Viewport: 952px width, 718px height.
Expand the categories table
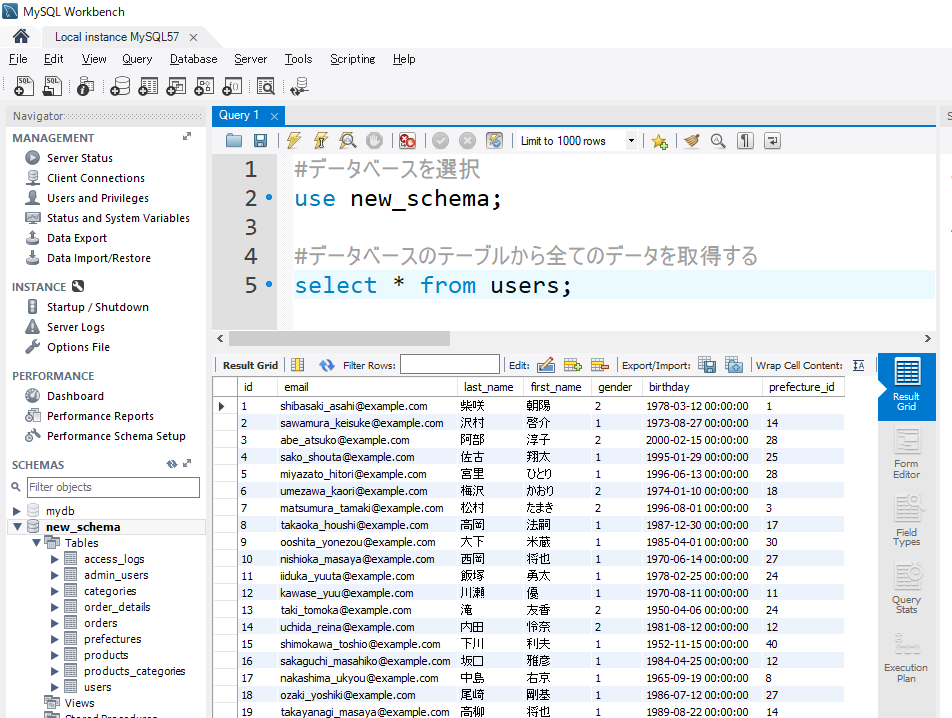55,591
